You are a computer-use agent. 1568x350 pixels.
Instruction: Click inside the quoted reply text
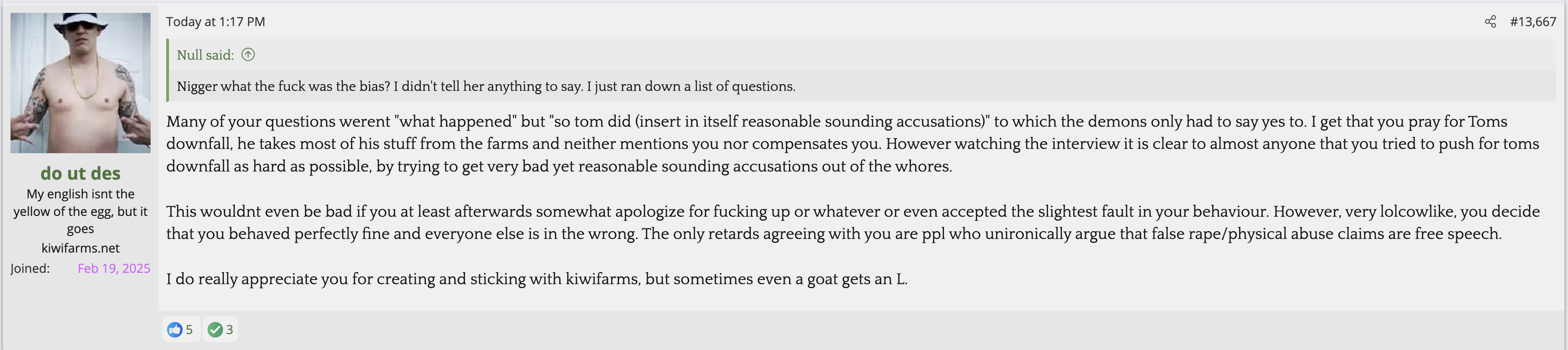(486, 87)
